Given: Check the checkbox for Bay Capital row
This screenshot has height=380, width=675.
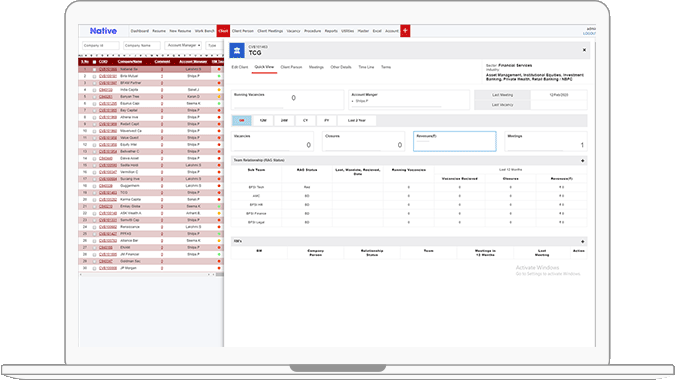Looking at the screenshot, I should (94, 111).
